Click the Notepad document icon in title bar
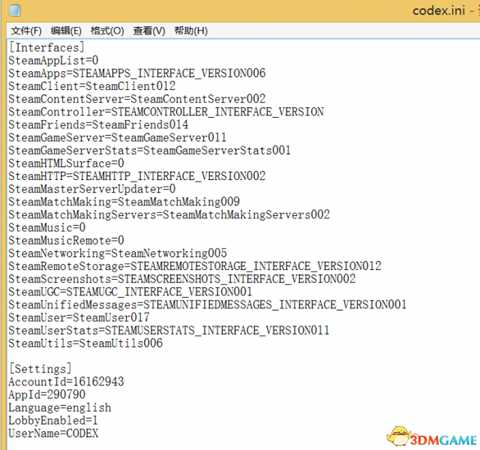This screenshot has width=480, height=450. 15,10
